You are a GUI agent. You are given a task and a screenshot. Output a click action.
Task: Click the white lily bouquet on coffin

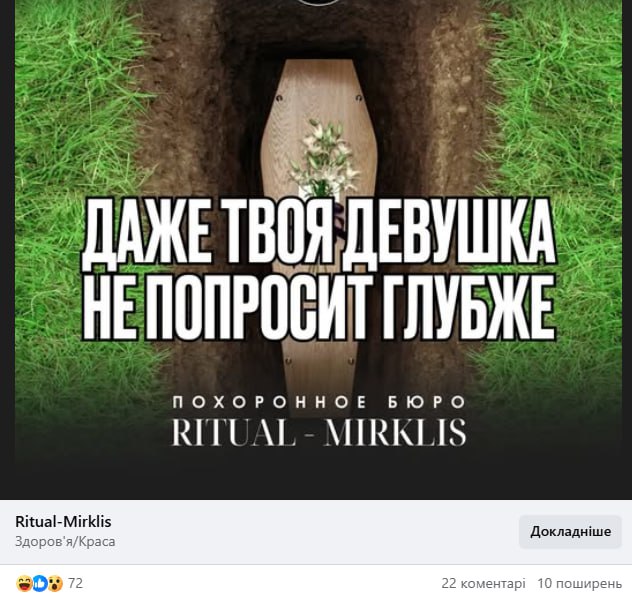point(325,157)
